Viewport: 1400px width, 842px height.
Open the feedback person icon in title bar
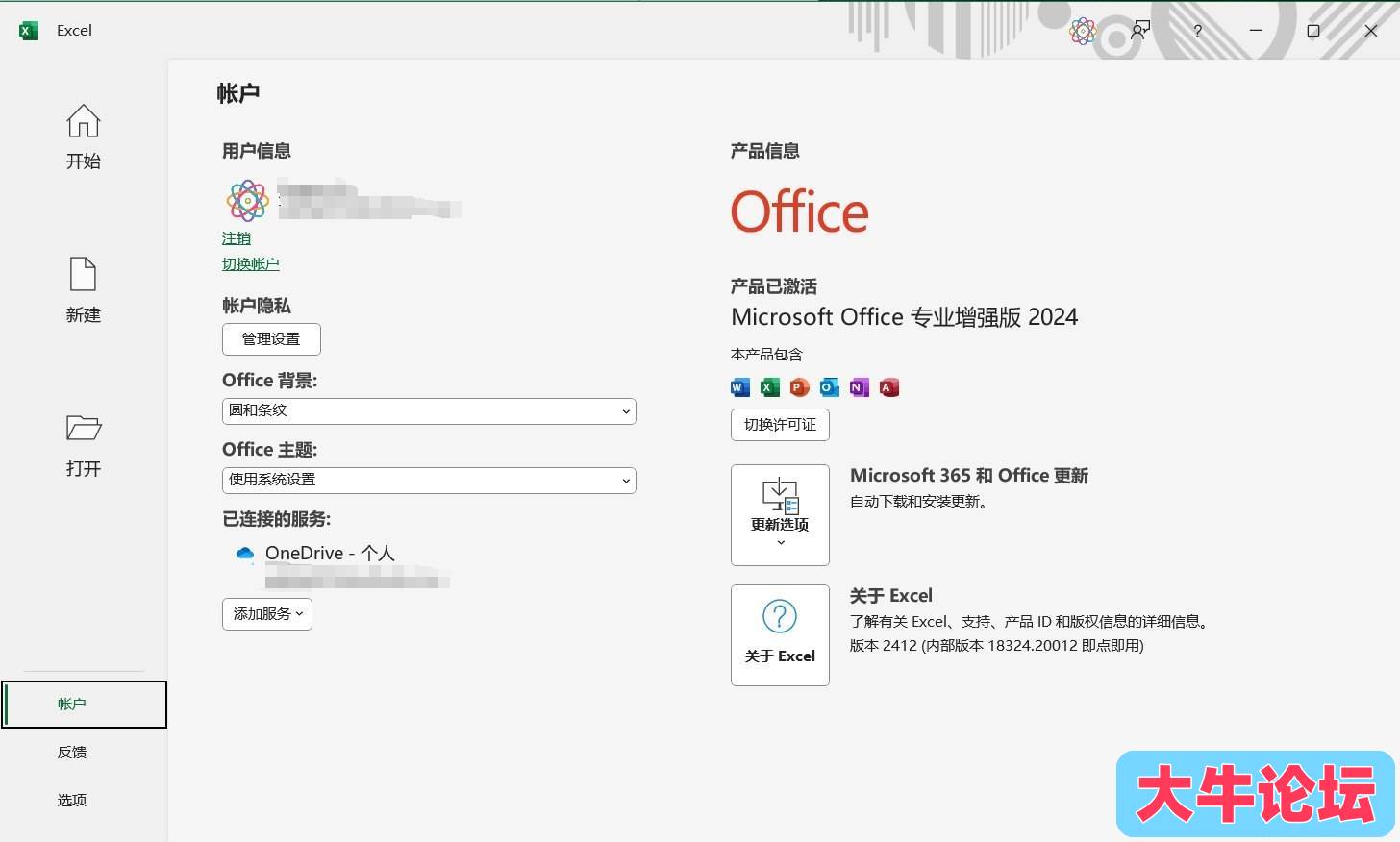pyautogui.click(x=1140, y=31)
